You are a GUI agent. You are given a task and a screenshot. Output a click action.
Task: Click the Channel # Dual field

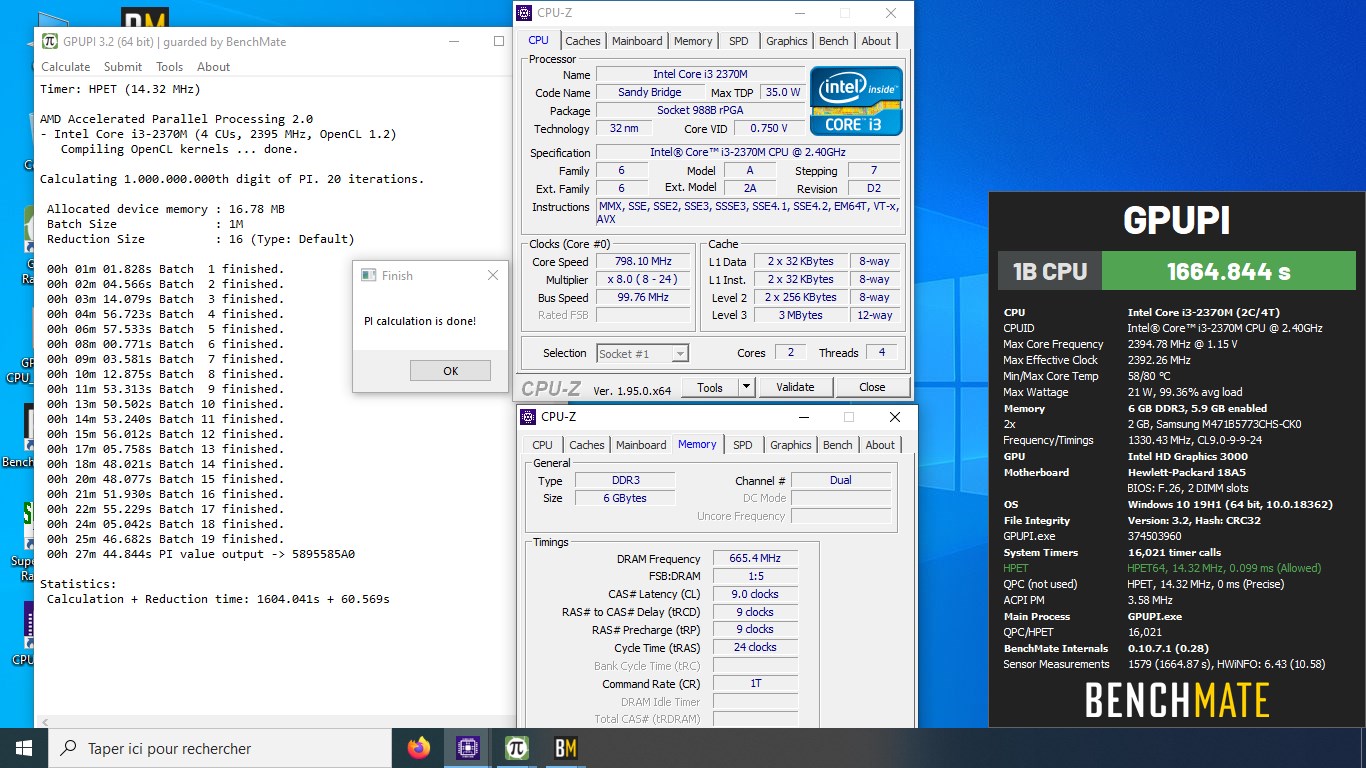tap(841, 480)
